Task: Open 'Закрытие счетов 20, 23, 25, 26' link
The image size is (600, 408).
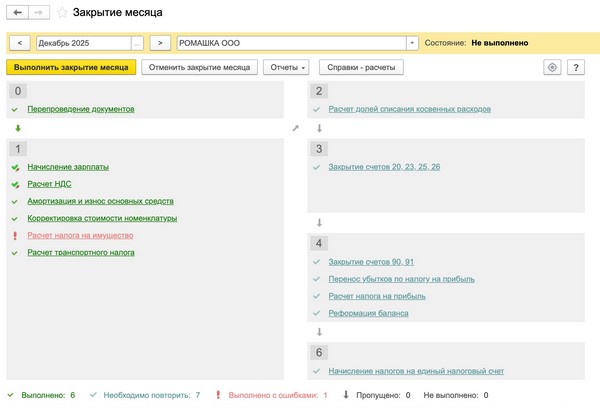Action: 384,167
